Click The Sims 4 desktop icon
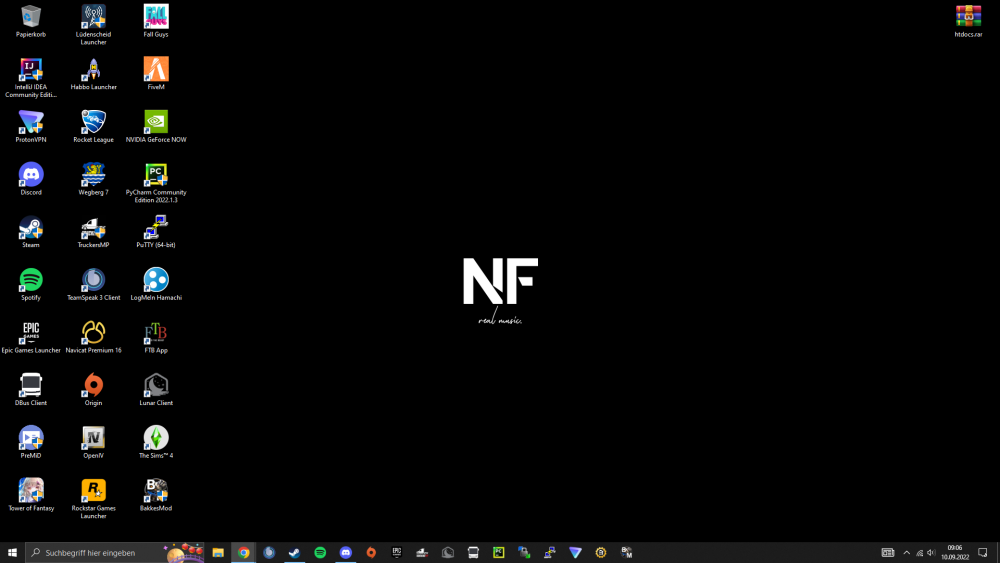 point(156,438)
